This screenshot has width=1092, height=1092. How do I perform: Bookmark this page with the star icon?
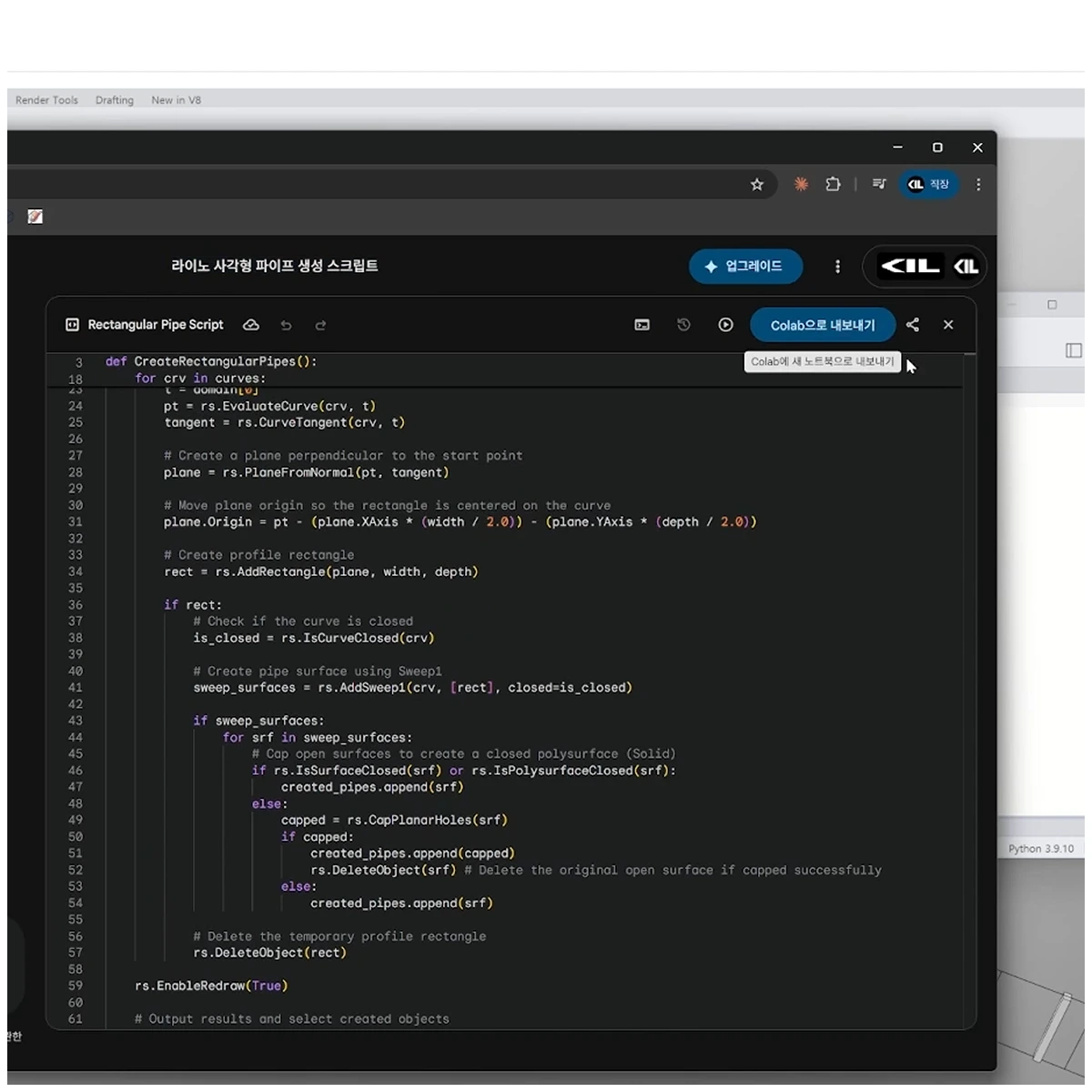(757, 185)
